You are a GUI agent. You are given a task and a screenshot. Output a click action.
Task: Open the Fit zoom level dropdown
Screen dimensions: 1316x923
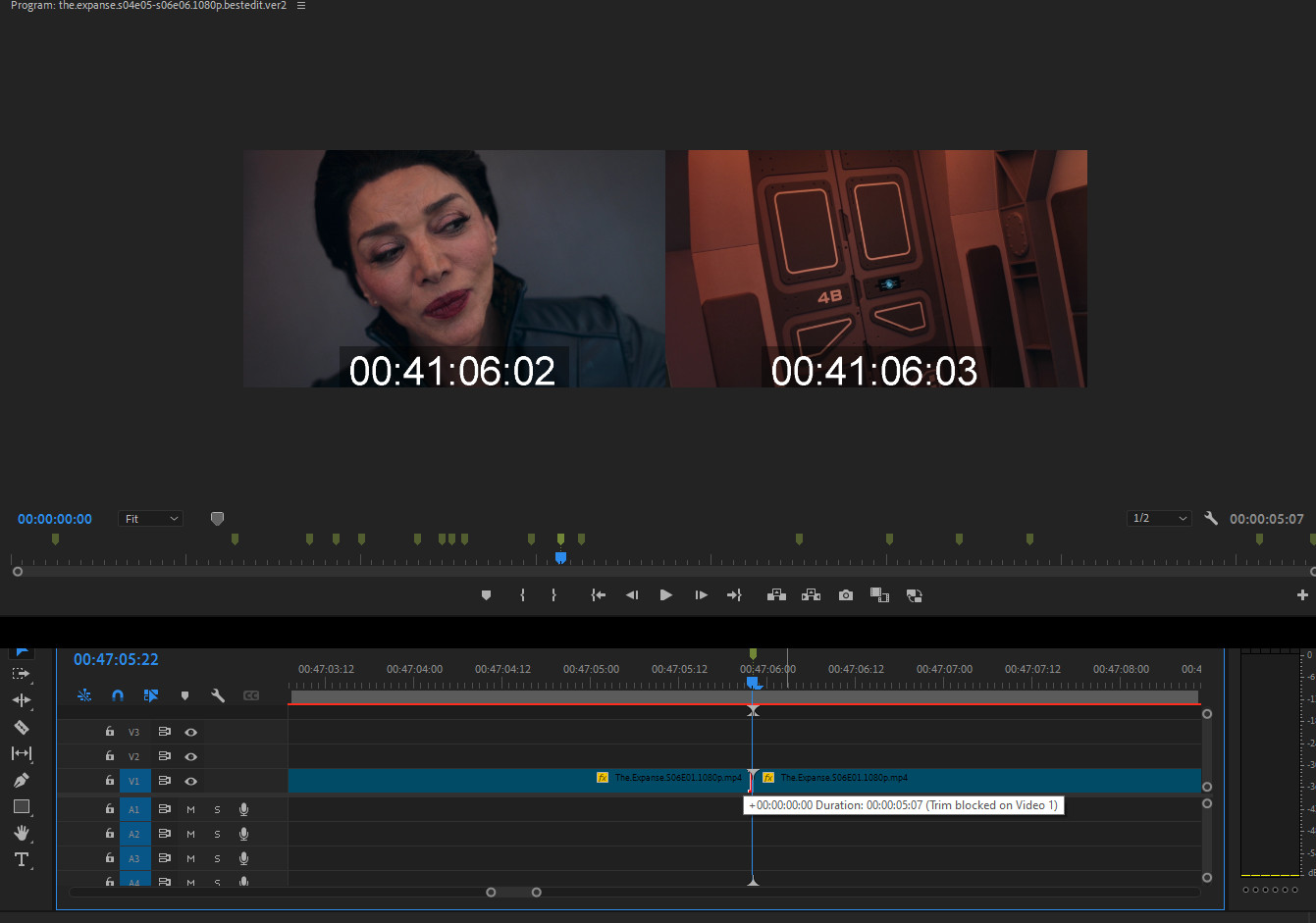coord(151,519)
